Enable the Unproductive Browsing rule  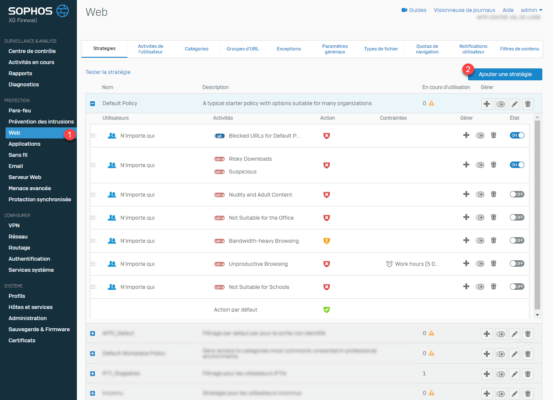[x=517, y=263]
